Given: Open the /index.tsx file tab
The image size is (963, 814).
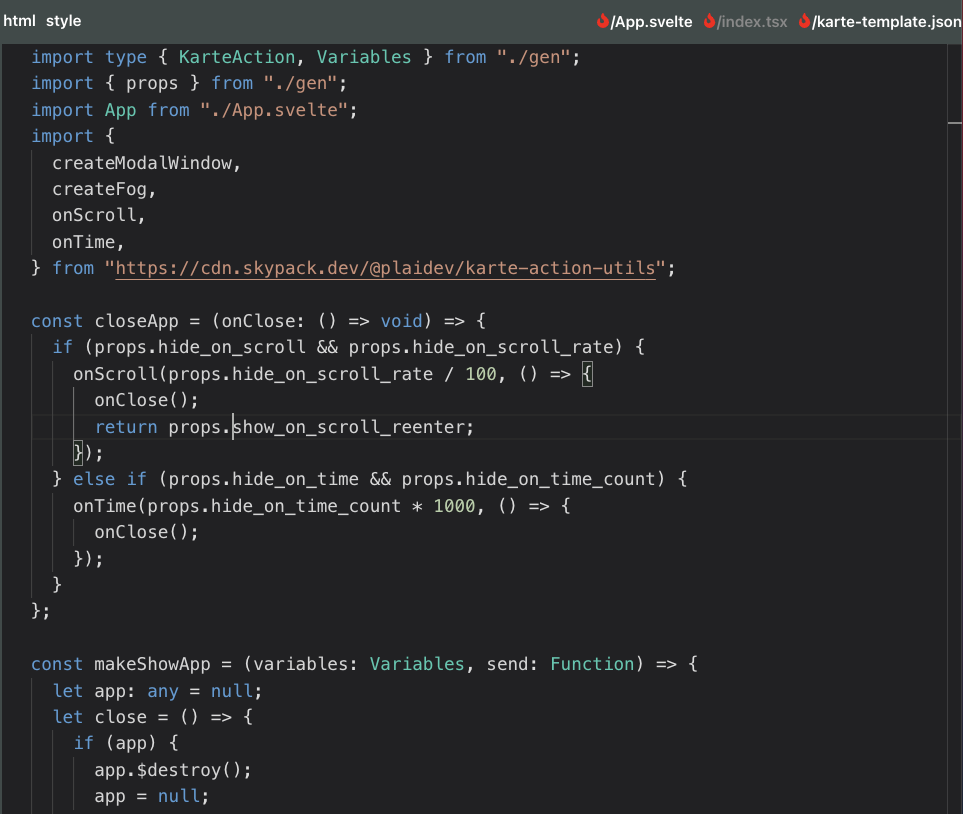Looking at the screenshot, I should 752,21.
